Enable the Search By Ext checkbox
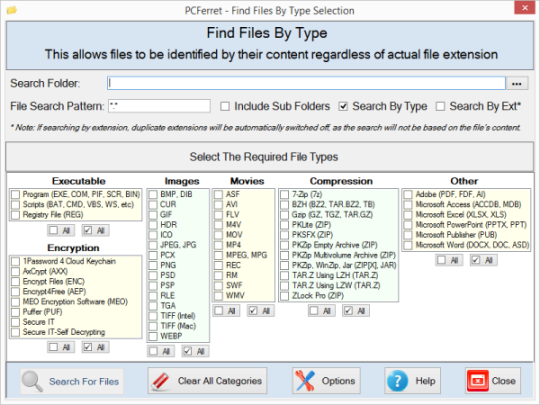 point(440,106)
